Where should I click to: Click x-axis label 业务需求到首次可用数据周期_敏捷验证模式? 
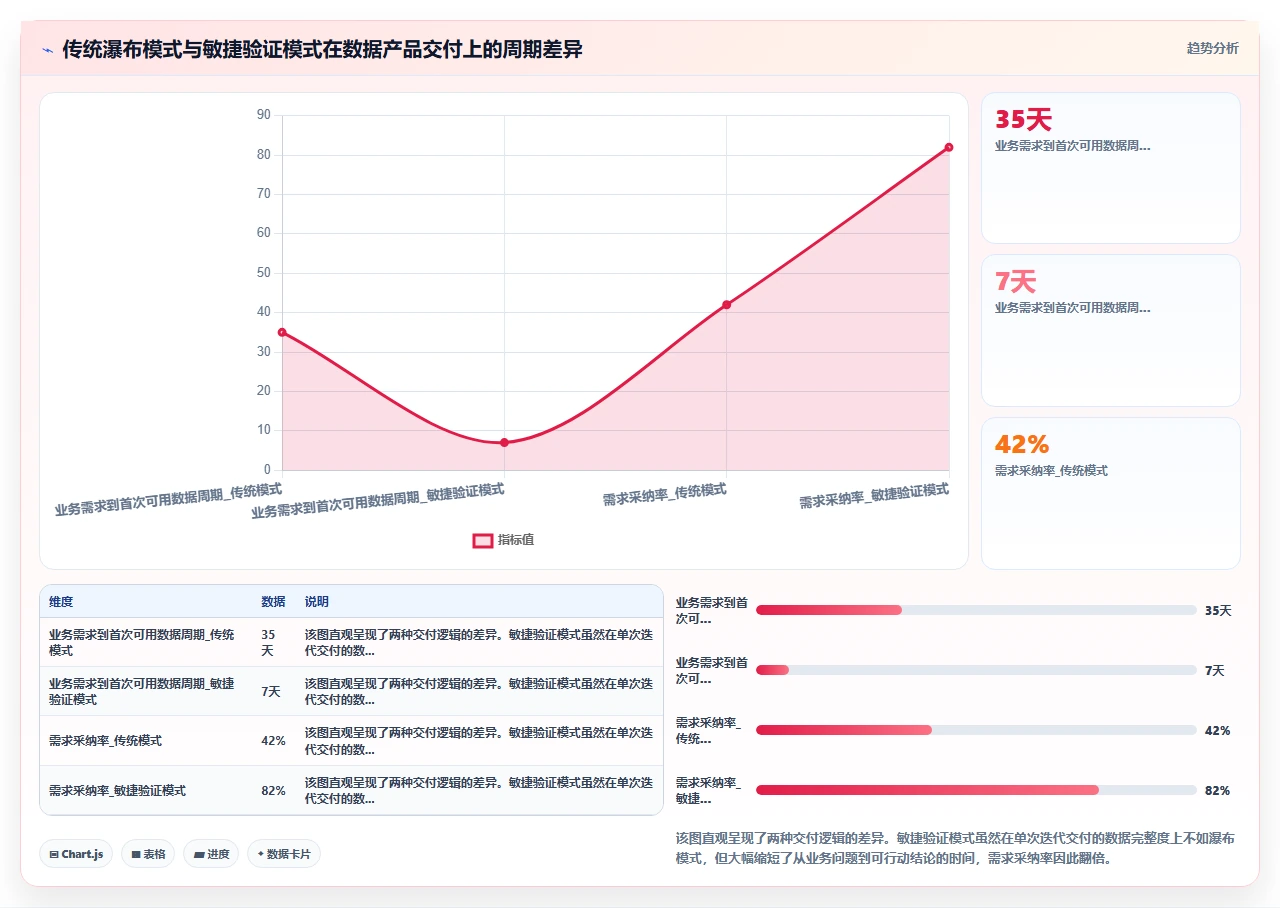pyautogui.click(x=378, y=500)
